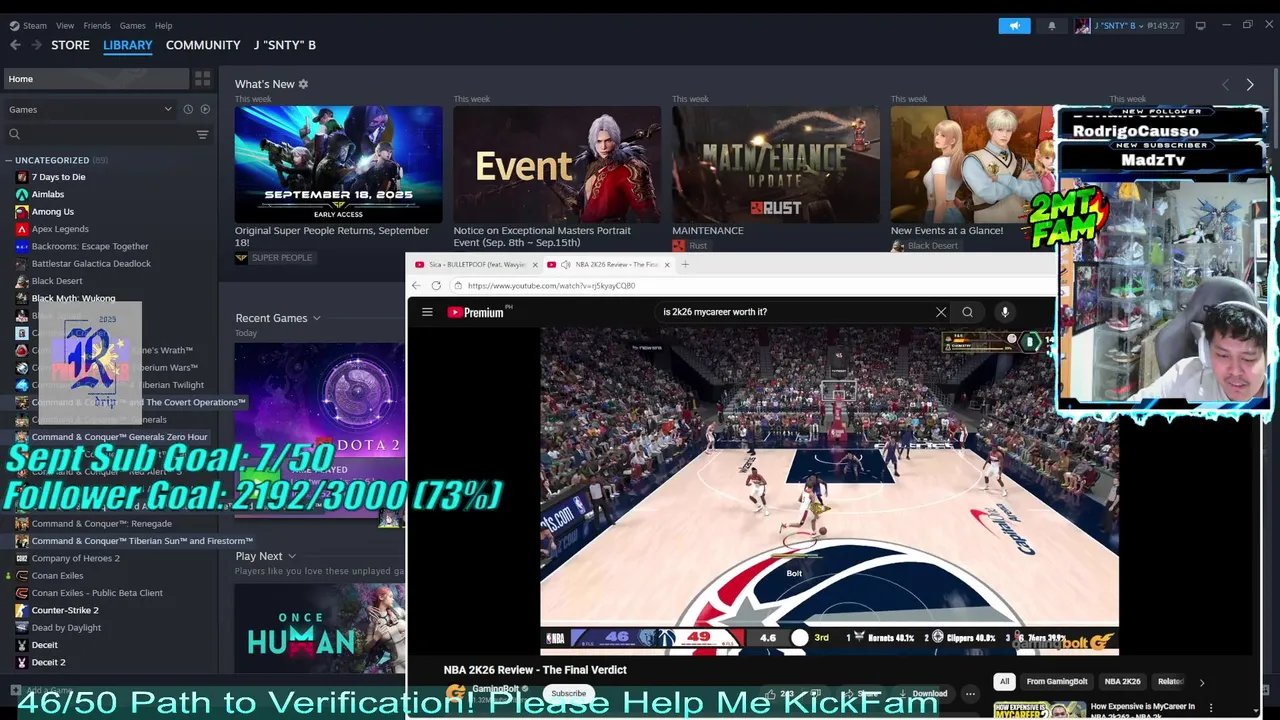Switch to Sica BULLETPOOF browser tab
This screenshot has height=720, width=1280.
[478, 265]
